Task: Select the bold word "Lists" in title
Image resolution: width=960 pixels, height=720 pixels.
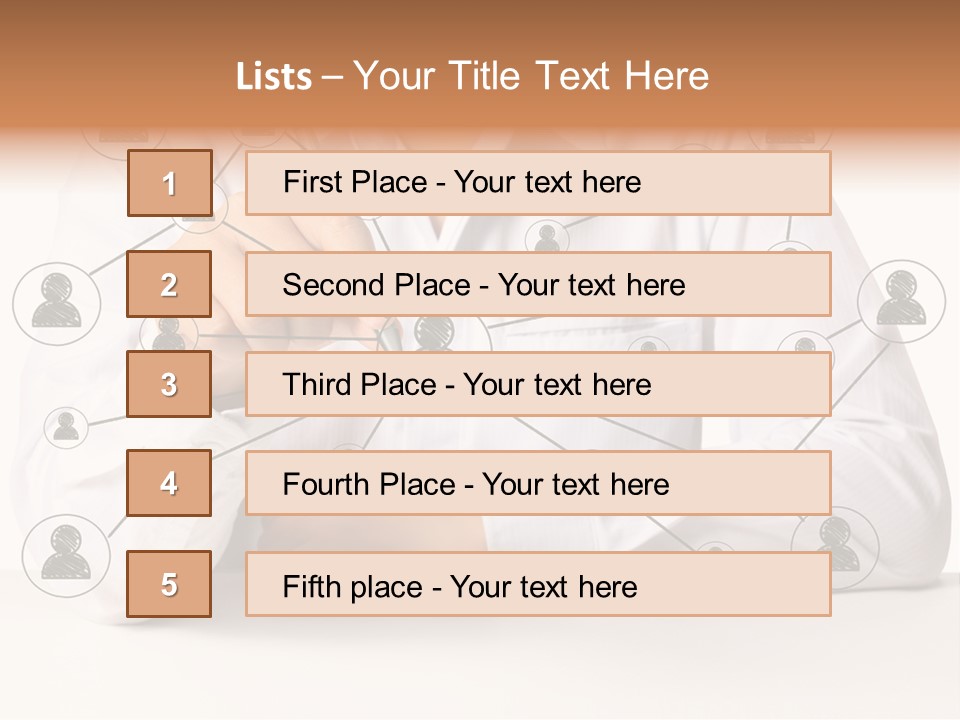Action: click(x=274, y=77)
